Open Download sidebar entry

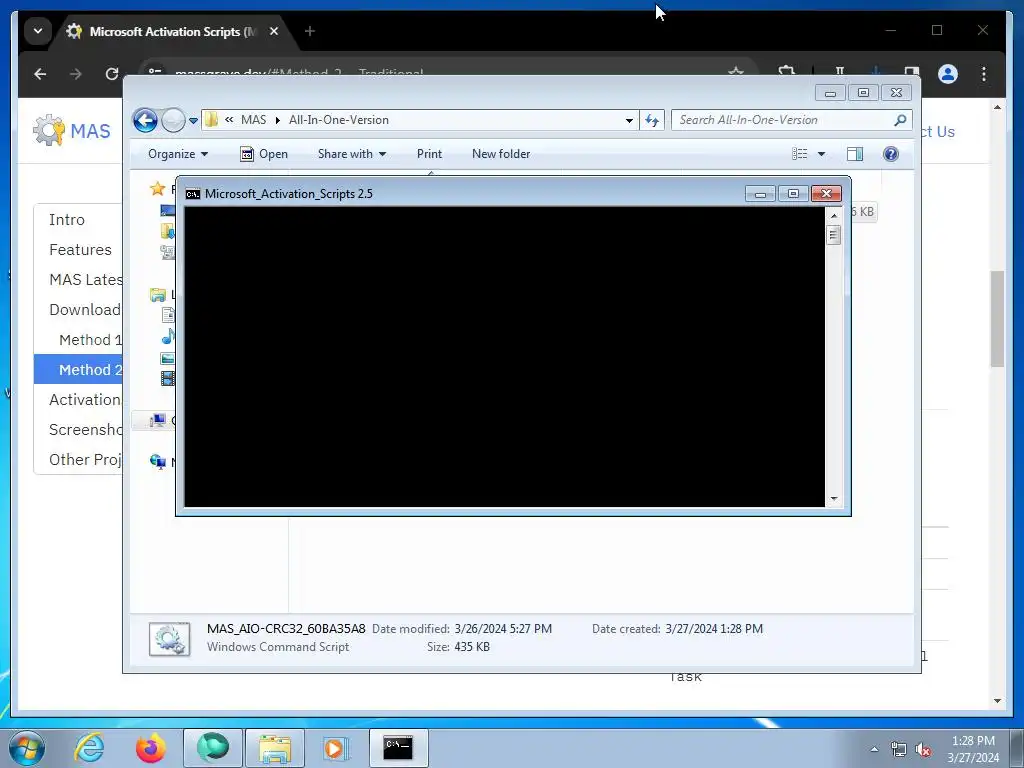(x=85, y=310)
